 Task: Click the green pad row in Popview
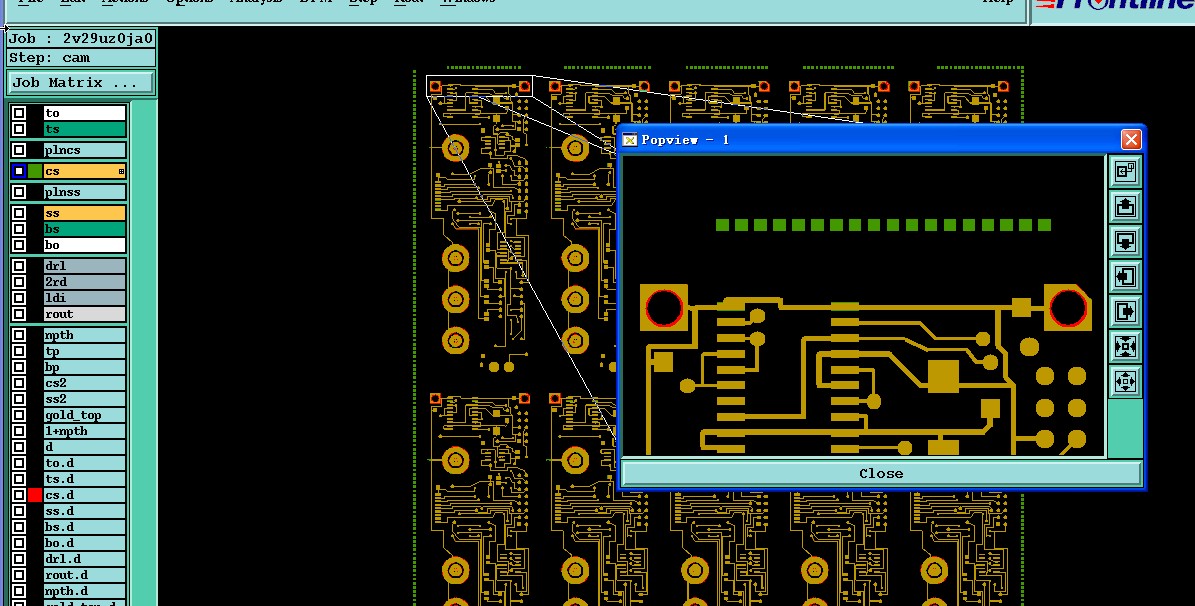click(883, 225)
